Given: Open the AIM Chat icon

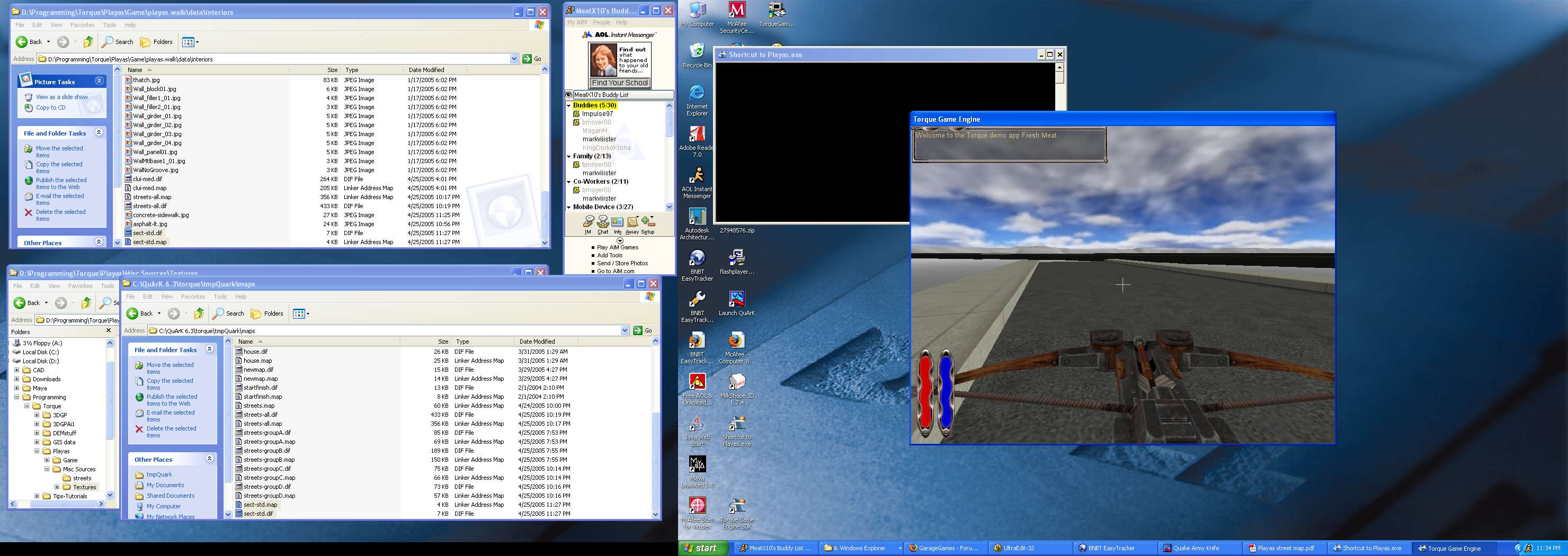Looking at the screenshot, I should click(603, 222).
